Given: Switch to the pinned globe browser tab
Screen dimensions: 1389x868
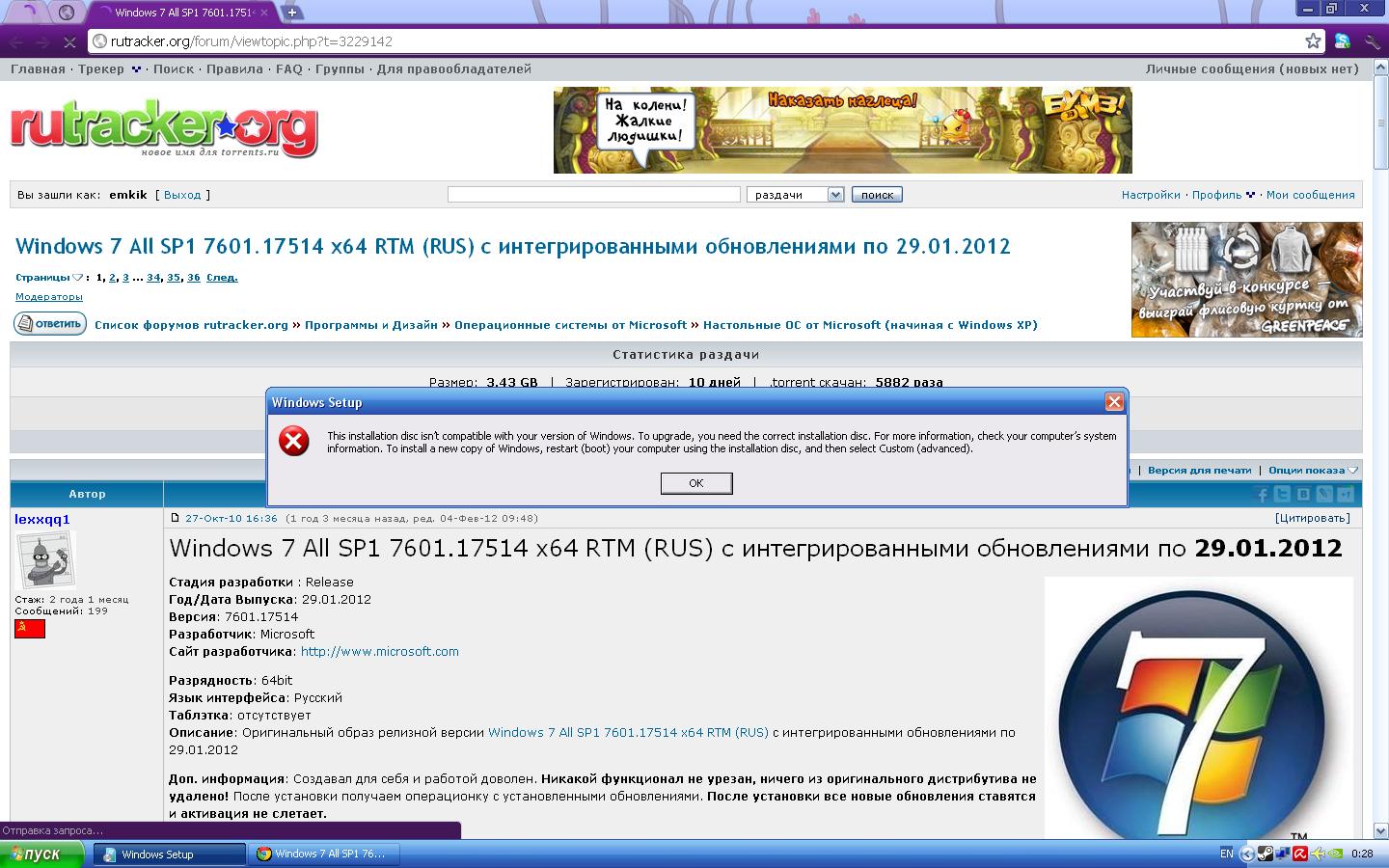Looking at the screenshot, I should 66,13.
